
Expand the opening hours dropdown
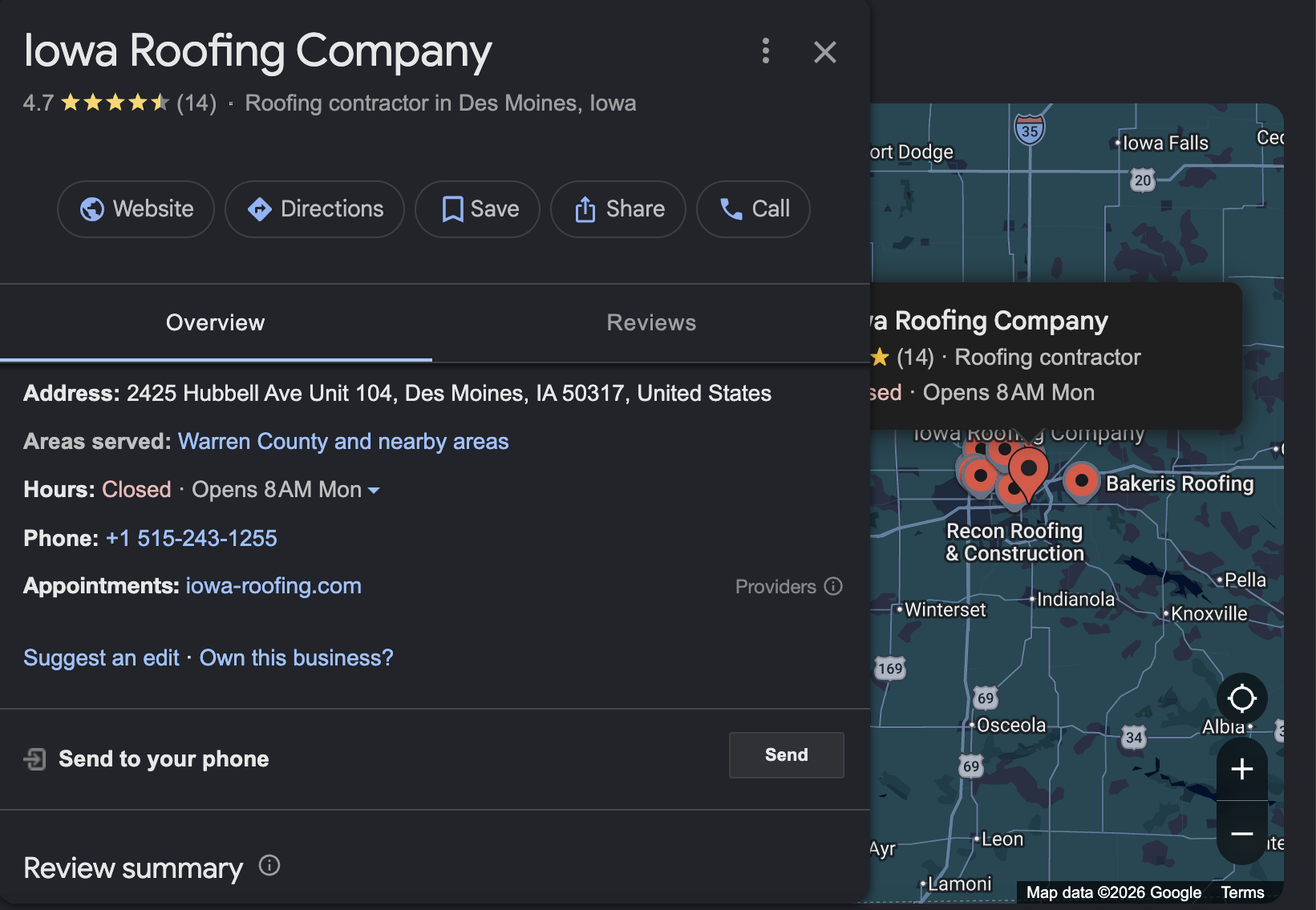click(374, 490)
